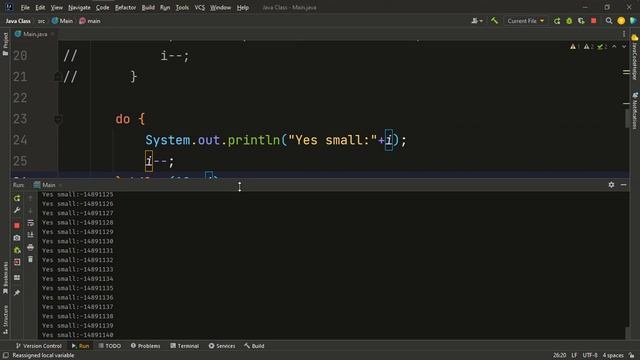Toggle scroll to end of console
The height and width of the screenshot is (360, 640).
(x=30, y=235)
